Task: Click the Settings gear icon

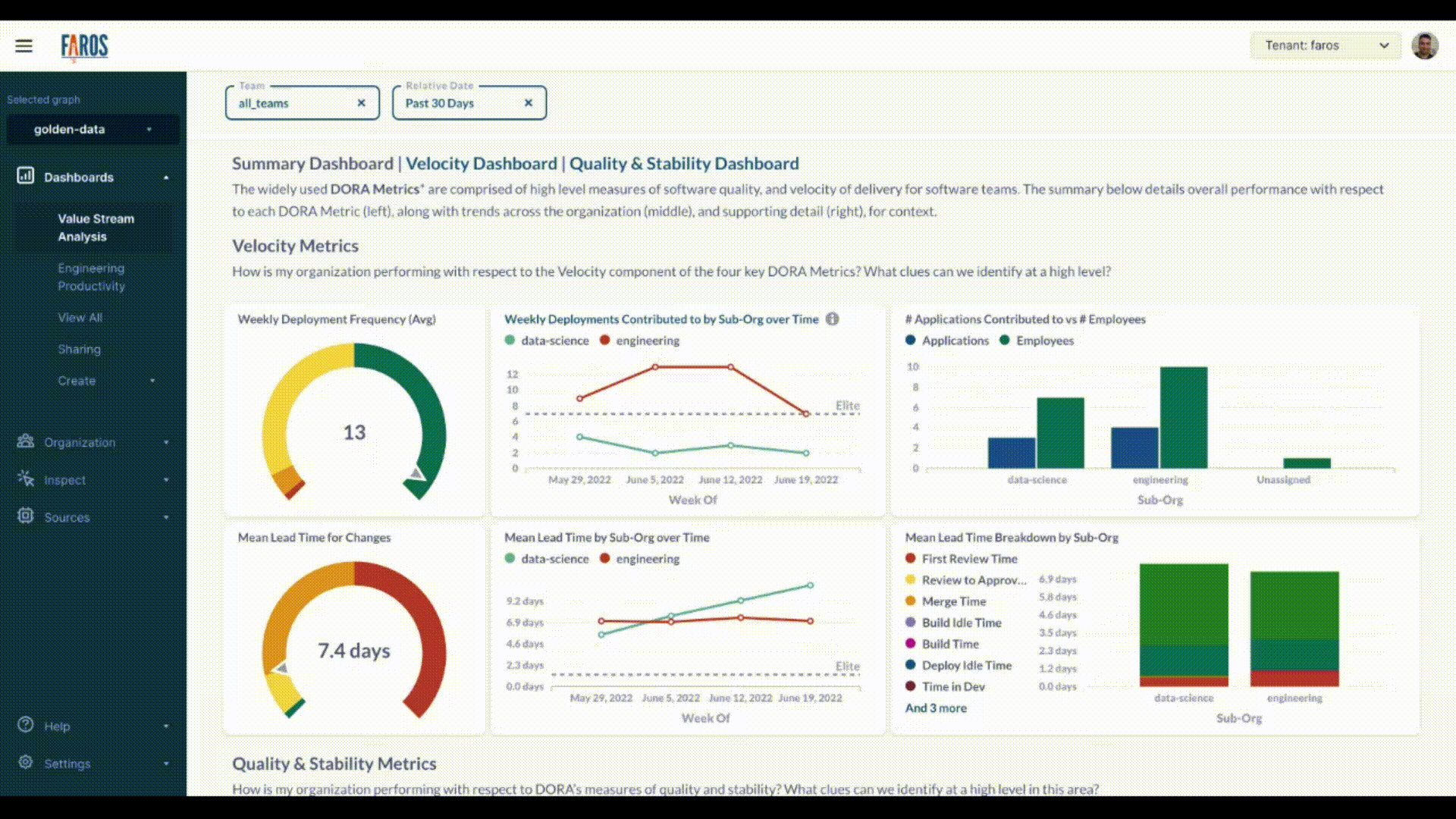Action: 25,762
